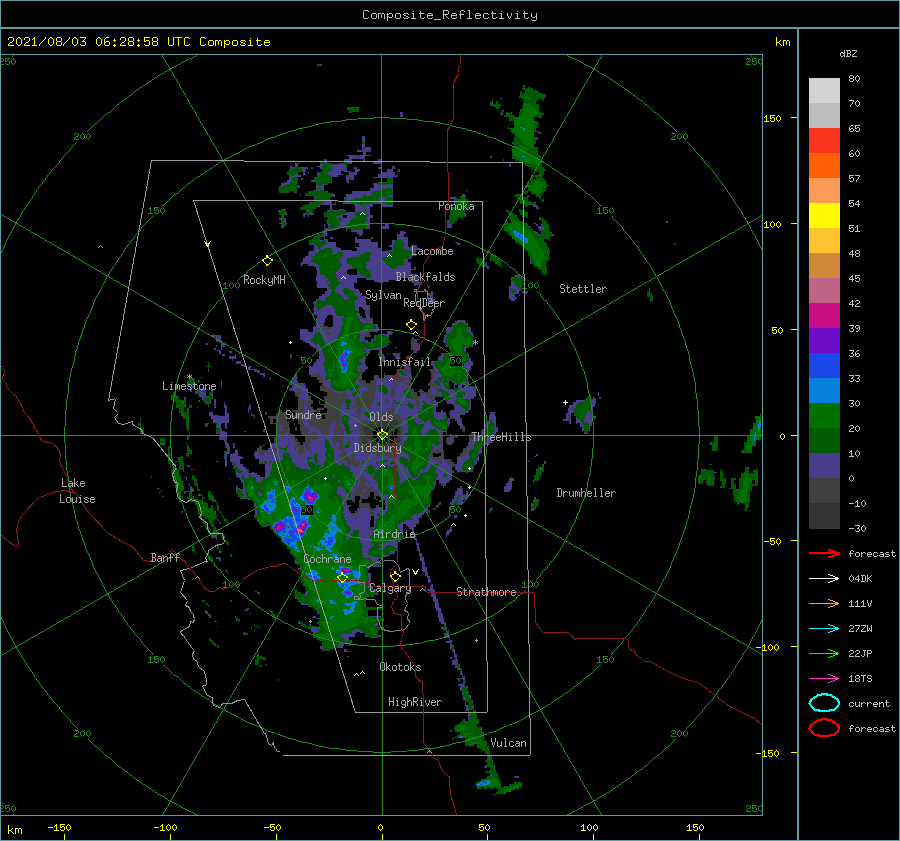Click the Drumheller city label
This screenshot has width=900, height=841.
(x=586, y=493)
